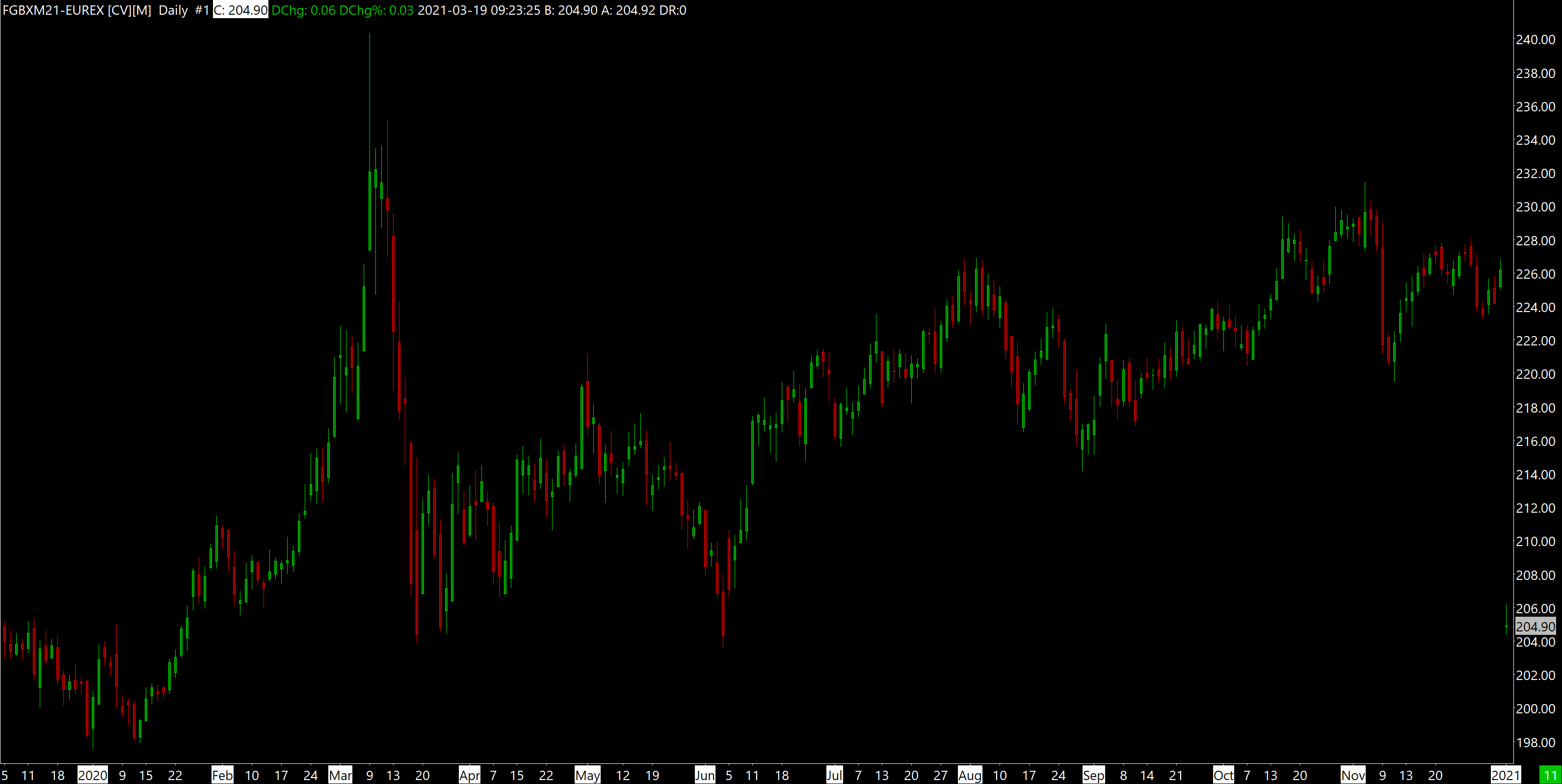Click the Apr month marker on date axis
1562x784 pixels.
[x=469, y=775]
